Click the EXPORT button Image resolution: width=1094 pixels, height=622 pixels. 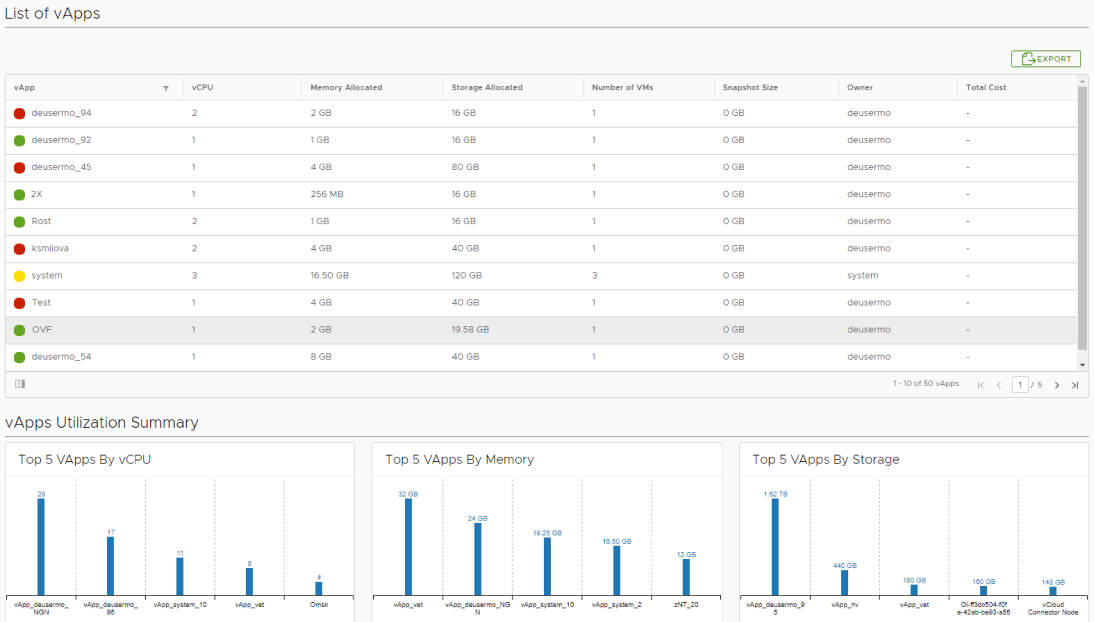(1045, 59)
